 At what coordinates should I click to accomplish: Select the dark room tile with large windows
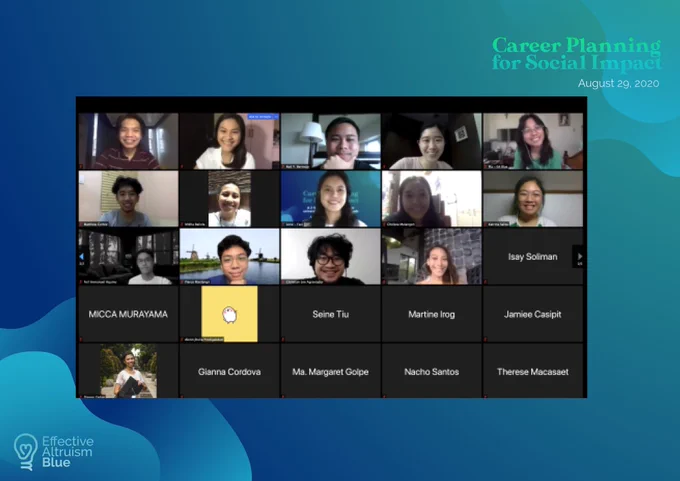point(128,256)
